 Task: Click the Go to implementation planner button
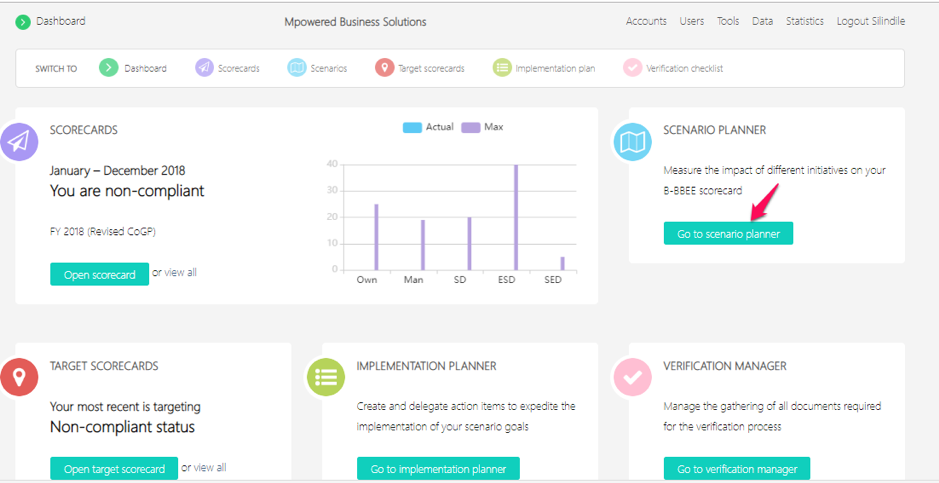(x=438, y=469)
